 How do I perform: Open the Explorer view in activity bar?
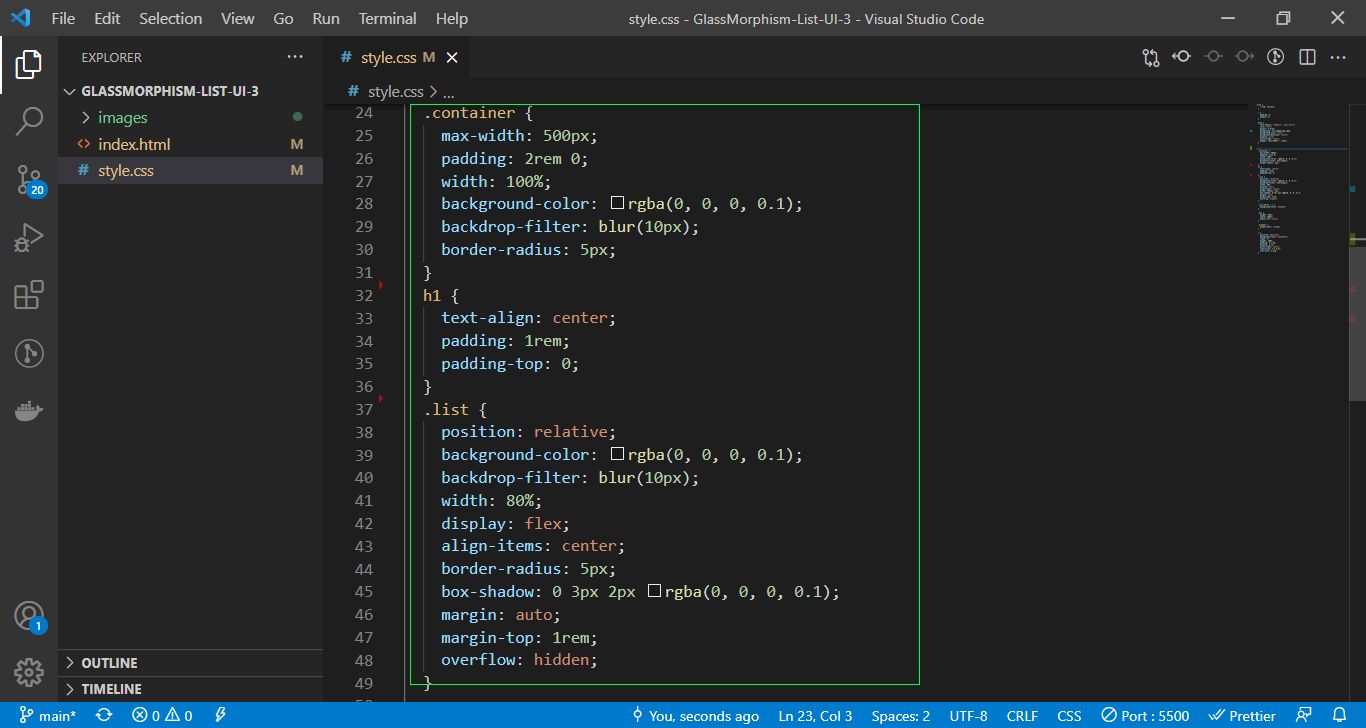pos(29,65)
